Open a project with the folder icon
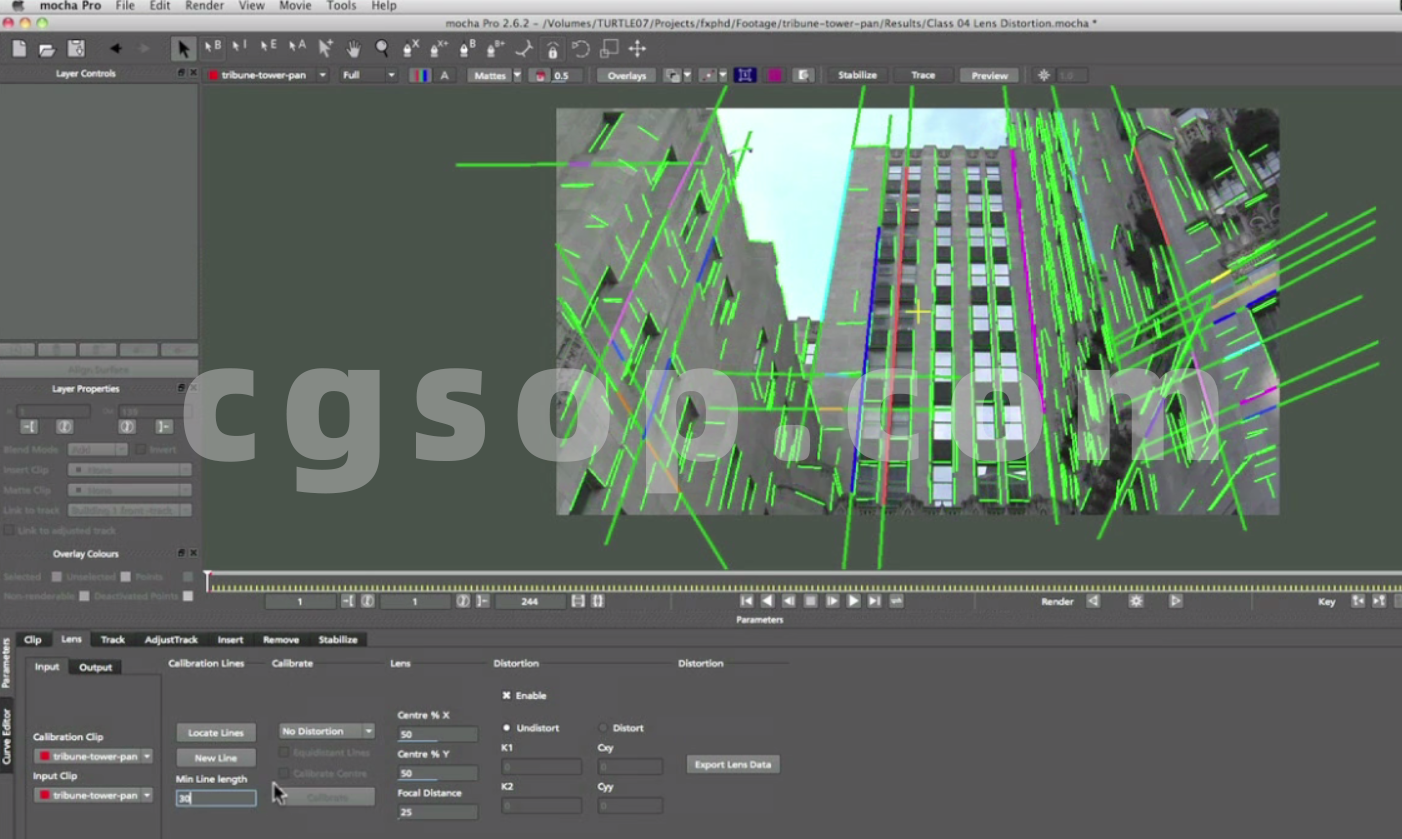 (x=47, y=48)
